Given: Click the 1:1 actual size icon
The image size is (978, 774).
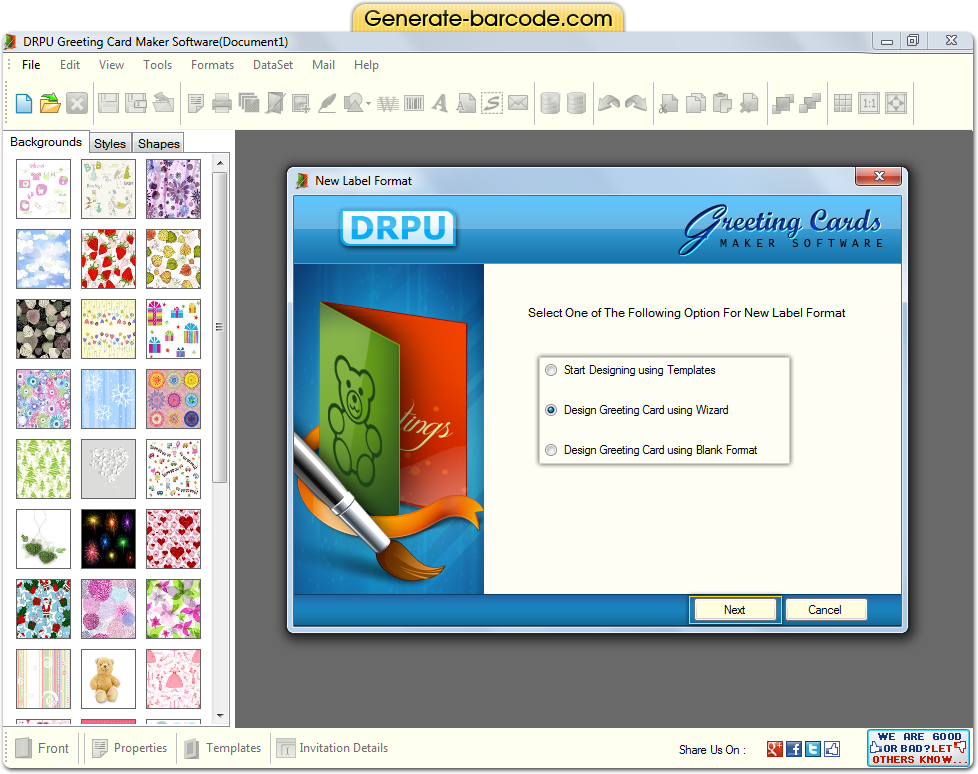Looking at the screenshot, I should coord(869,103).
